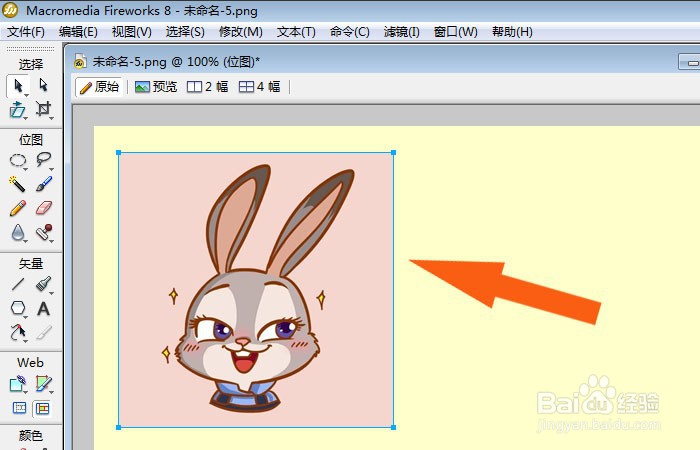This screenshot has height=450, width=700.
Task: Open the 编辑(E) menu
Action: 78,32
